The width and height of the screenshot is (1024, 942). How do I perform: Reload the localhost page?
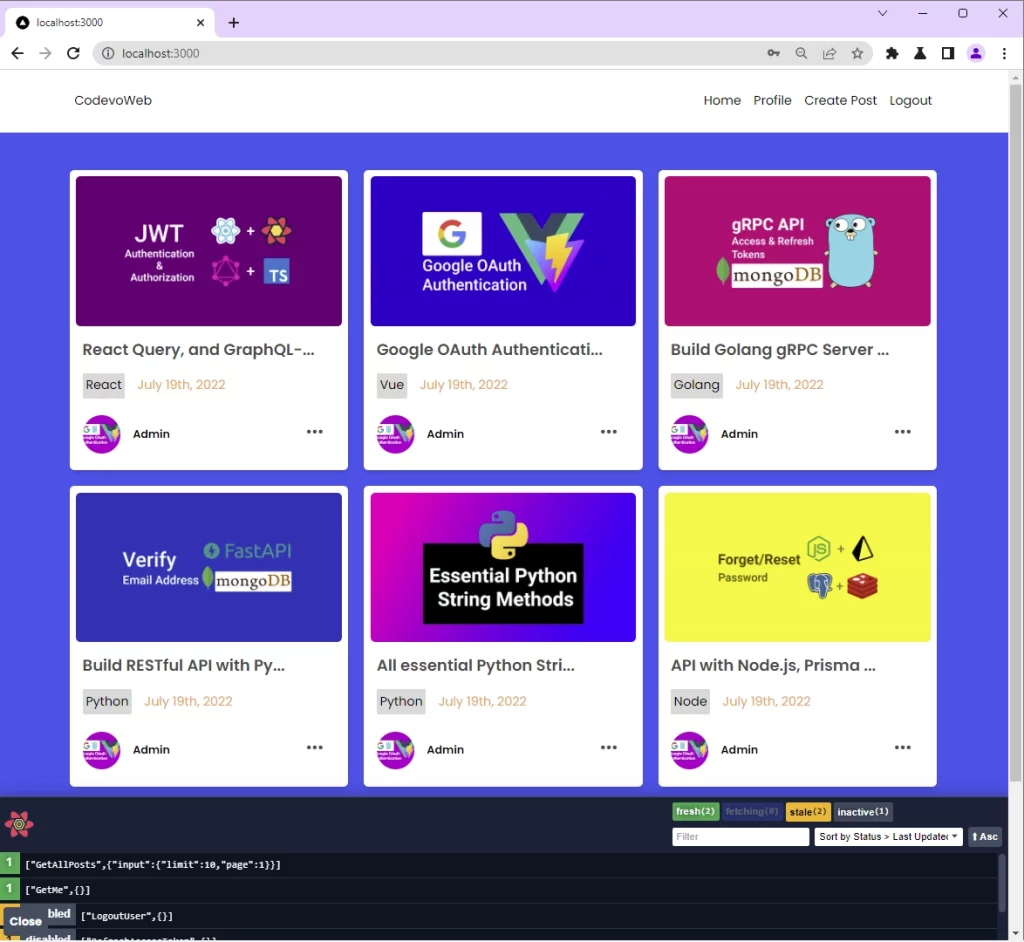[73, 54]
